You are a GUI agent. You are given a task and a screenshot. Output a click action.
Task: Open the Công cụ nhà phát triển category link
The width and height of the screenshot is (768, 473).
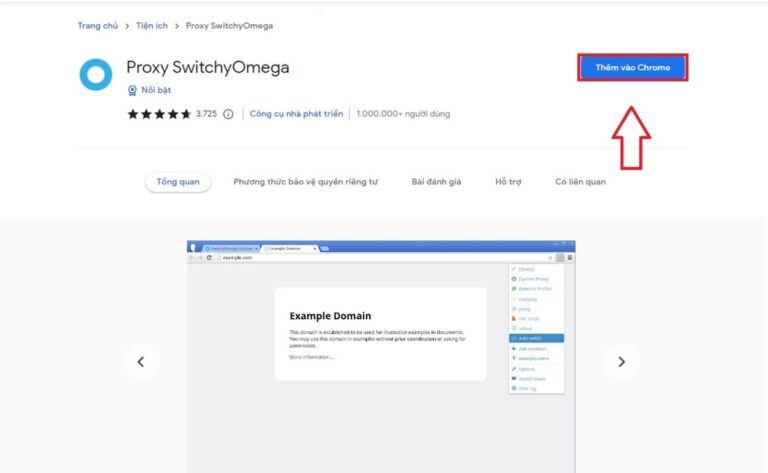[x=296, y=114]
